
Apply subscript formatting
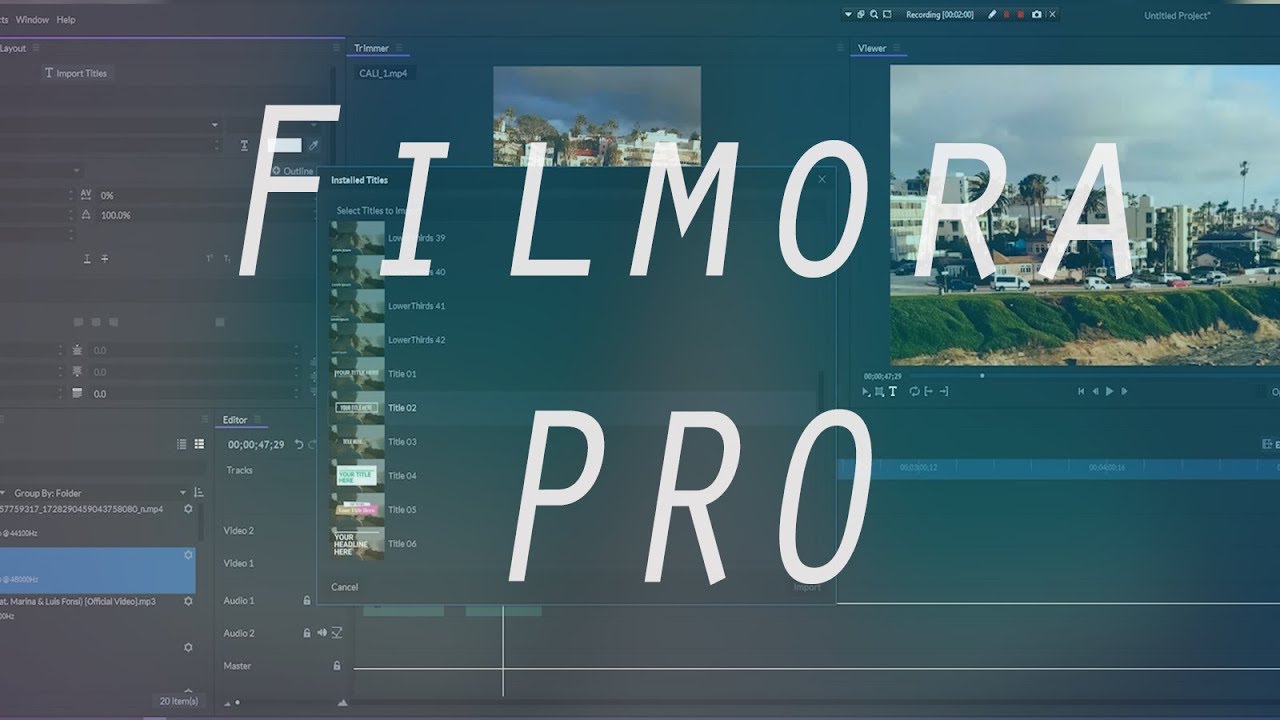point(228,259)
